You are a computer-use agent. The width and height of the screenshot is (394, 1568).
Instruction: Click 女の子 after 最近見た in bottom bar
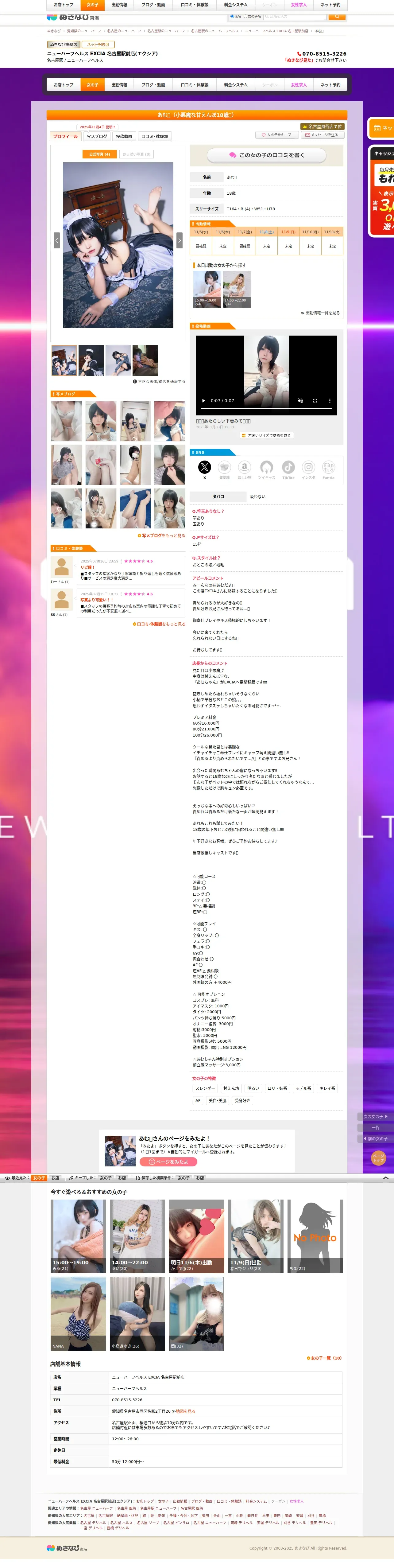(x=39, y=1178)
